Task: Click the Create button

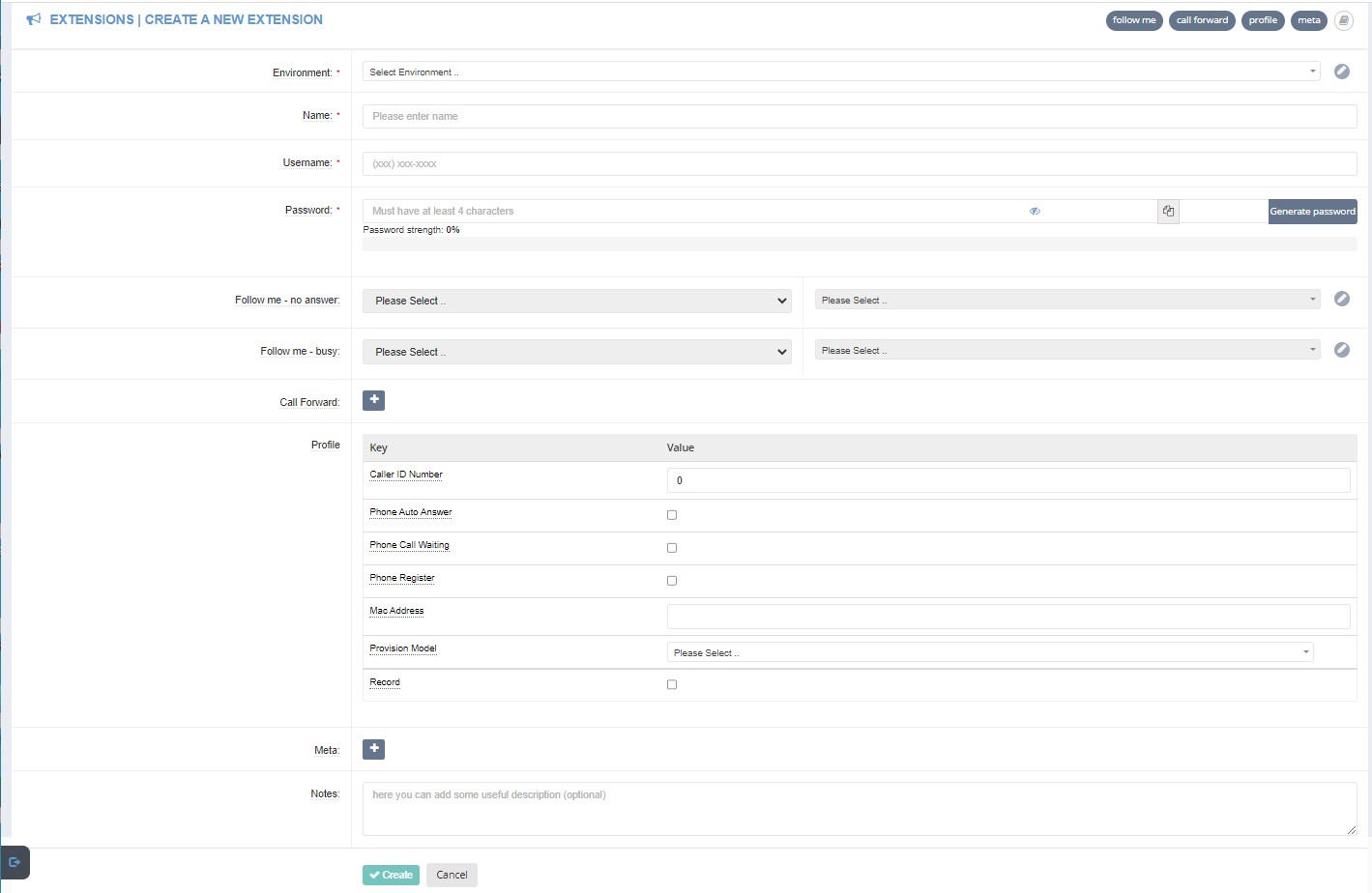Action: tap(391, 875)
